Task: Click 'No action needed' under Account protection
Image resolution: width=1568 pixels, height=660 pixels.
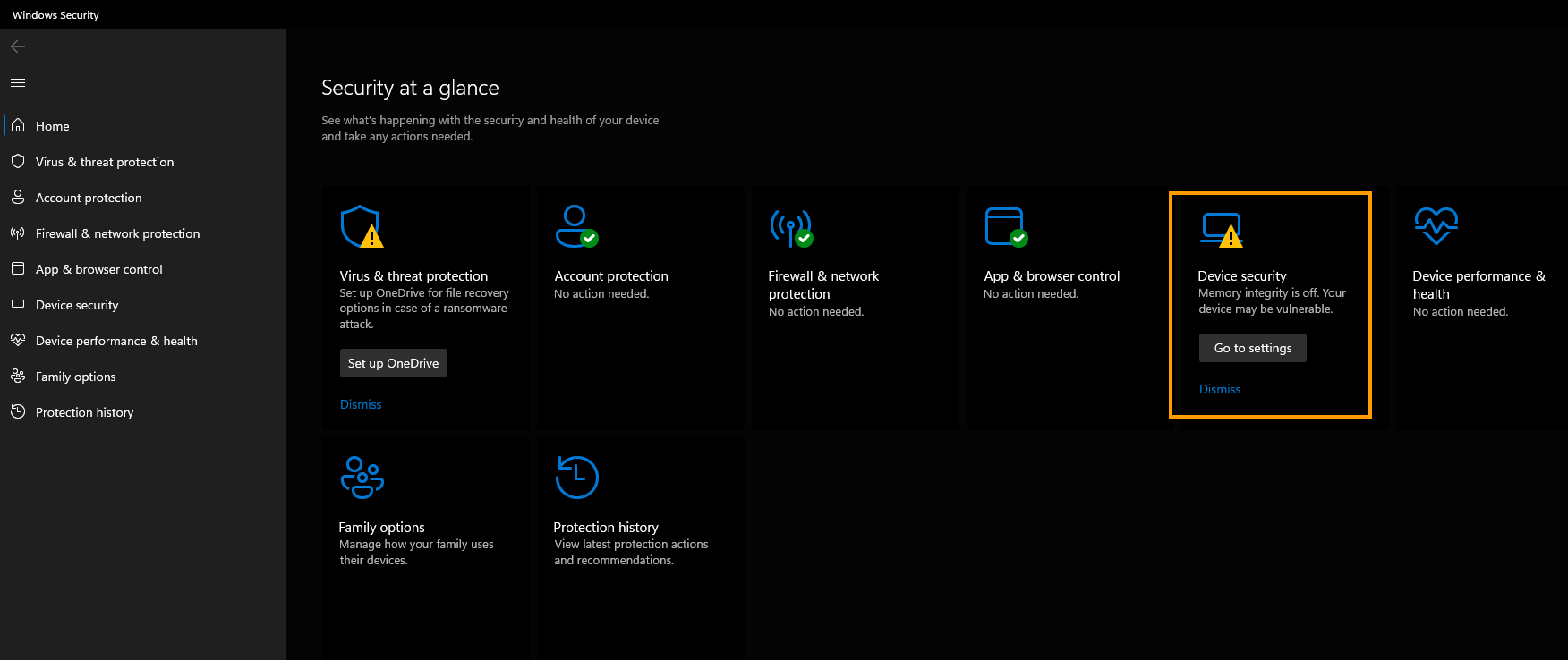Action: pos(601,294)
